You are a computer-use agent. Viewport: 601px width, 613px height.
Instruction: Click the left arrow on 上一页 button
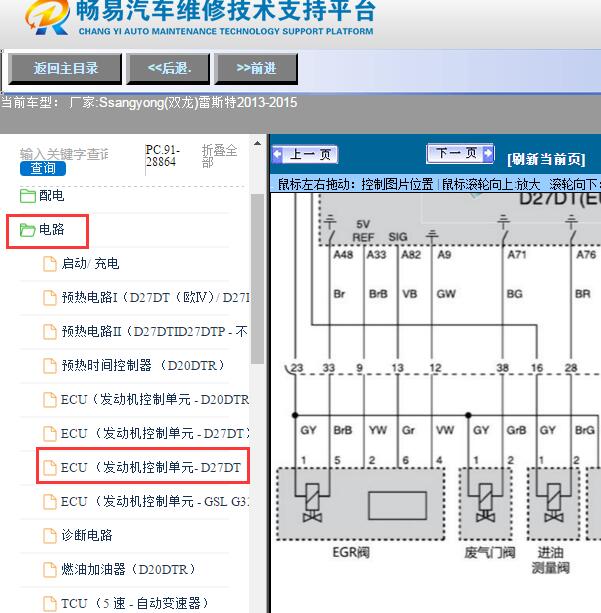(277, 154)
